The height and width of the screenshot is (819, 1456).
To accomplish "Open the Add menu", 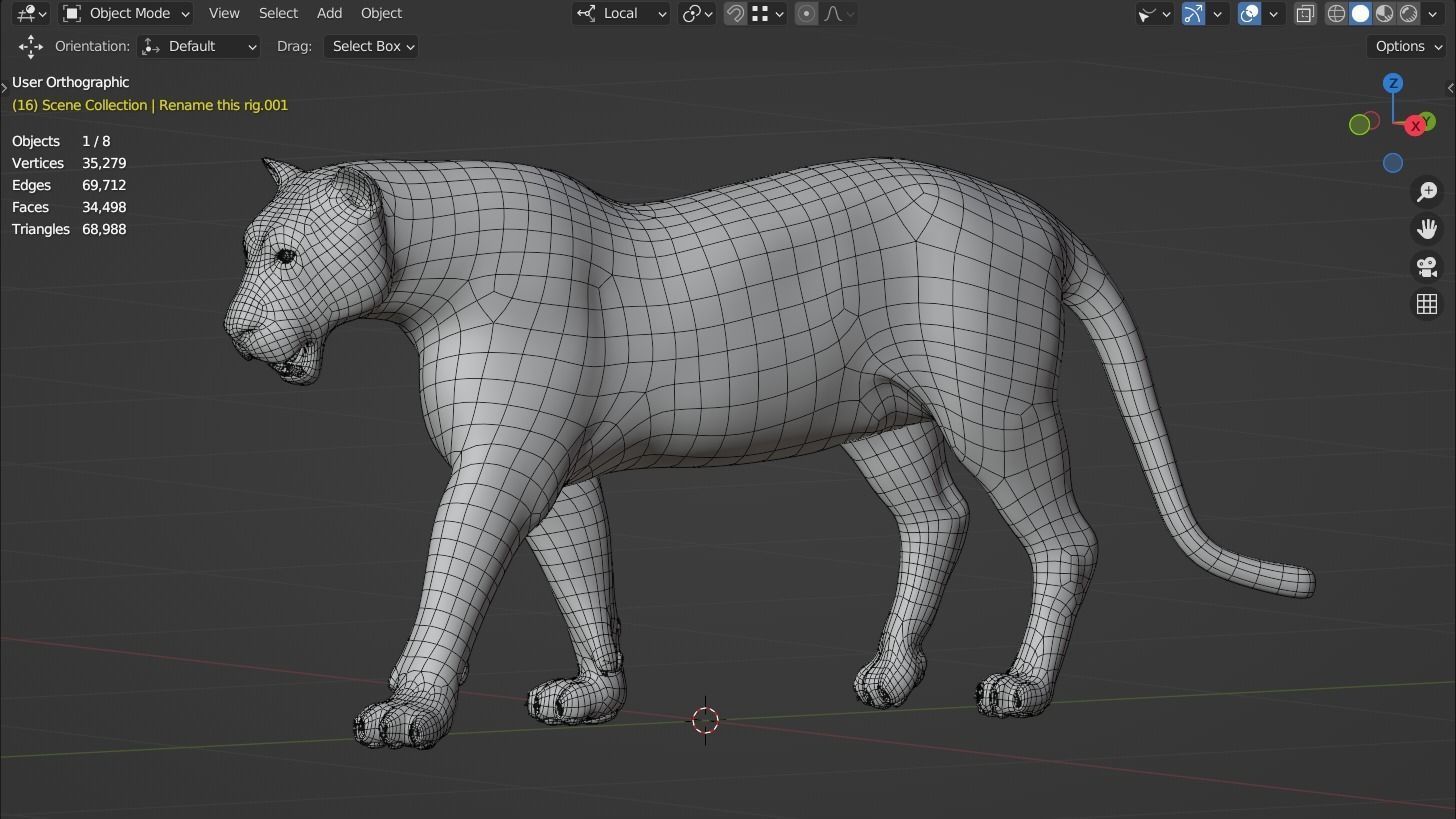I will click(x=329, y=13).
